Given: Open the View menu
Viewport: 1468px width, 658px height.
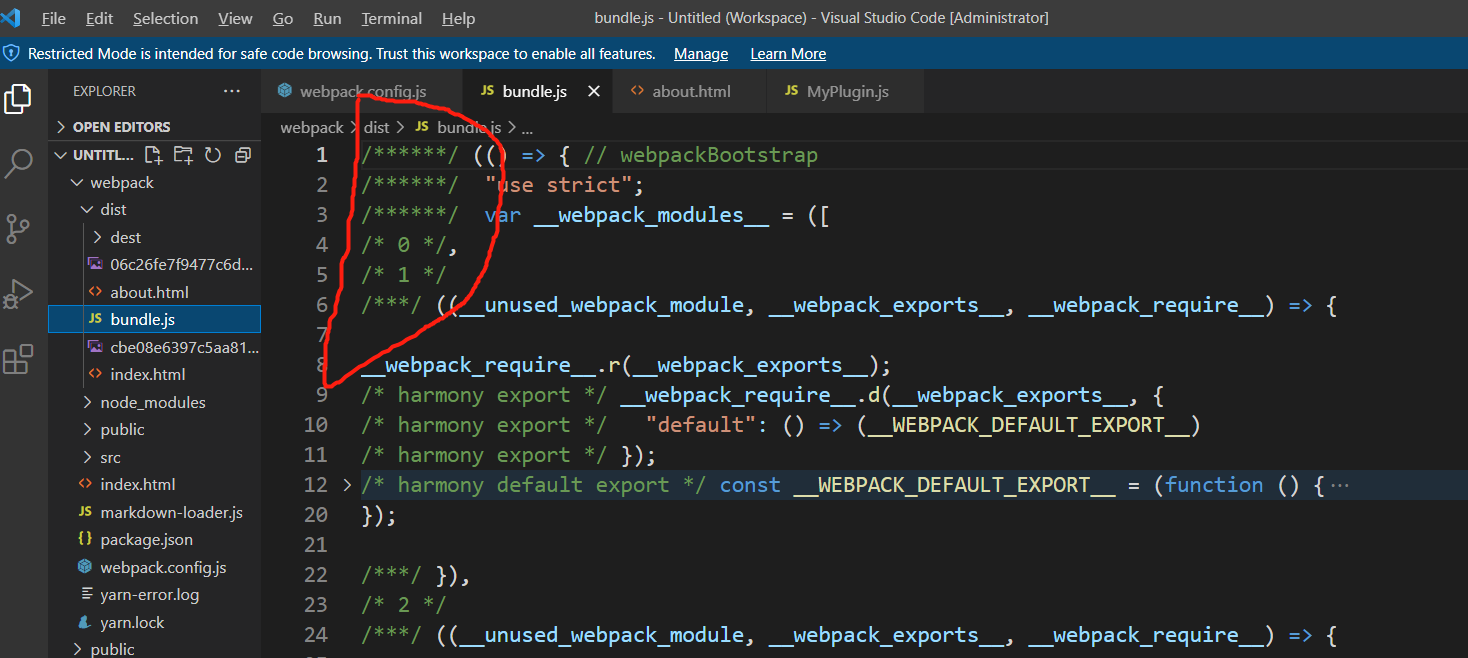Looking at the screenshot, I should [235, 19].
